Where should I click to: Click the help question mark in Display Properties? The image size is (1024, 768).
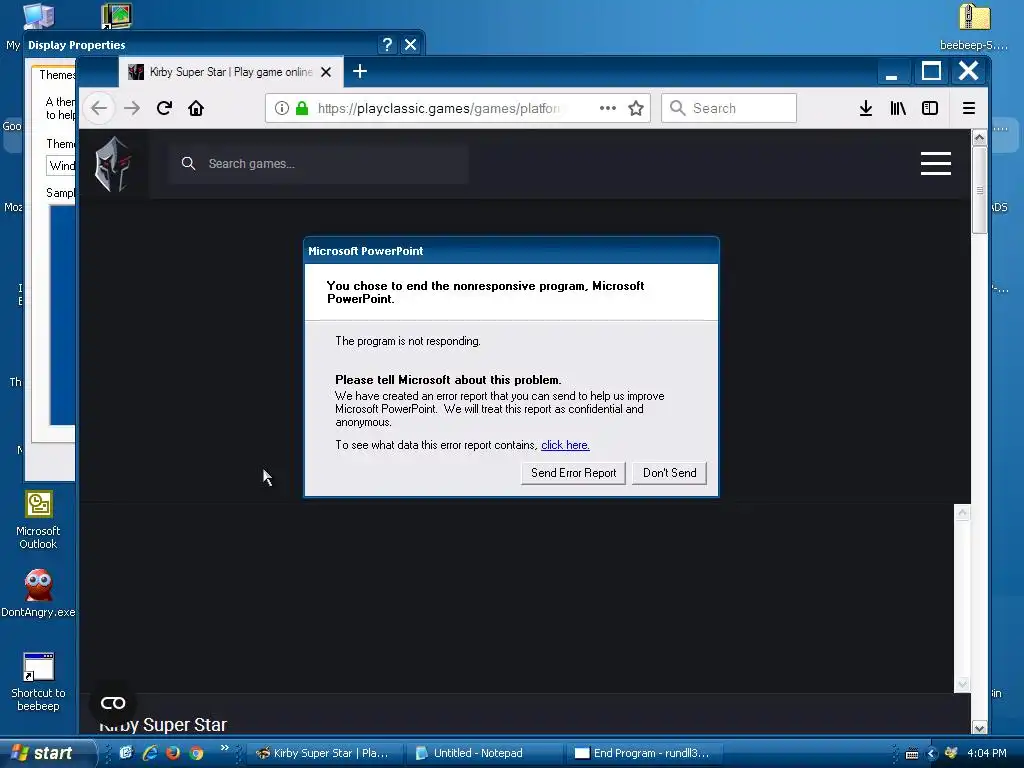coord(387,44)
